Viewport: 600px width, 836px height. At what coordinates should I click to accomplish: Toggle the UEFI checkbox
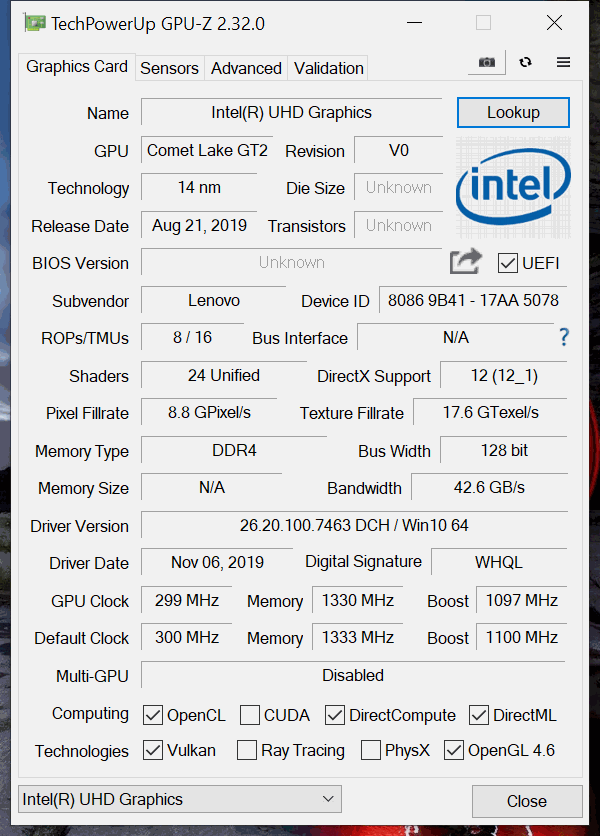[x=507, y=263]
